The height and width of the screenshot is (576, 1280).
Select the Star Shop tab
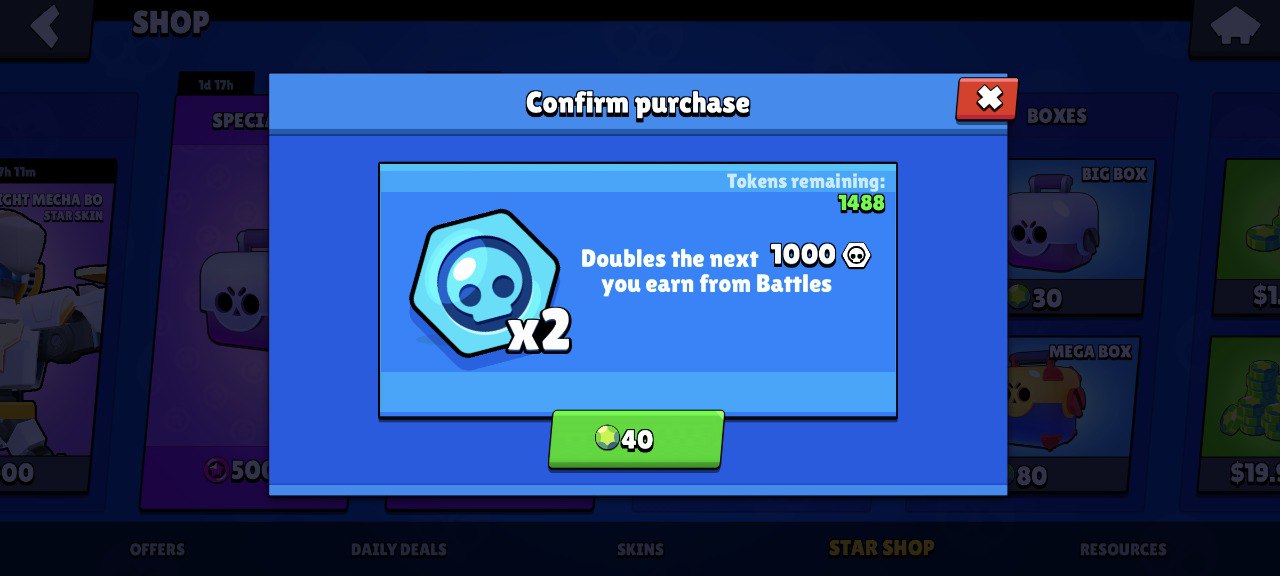(881, 548)
